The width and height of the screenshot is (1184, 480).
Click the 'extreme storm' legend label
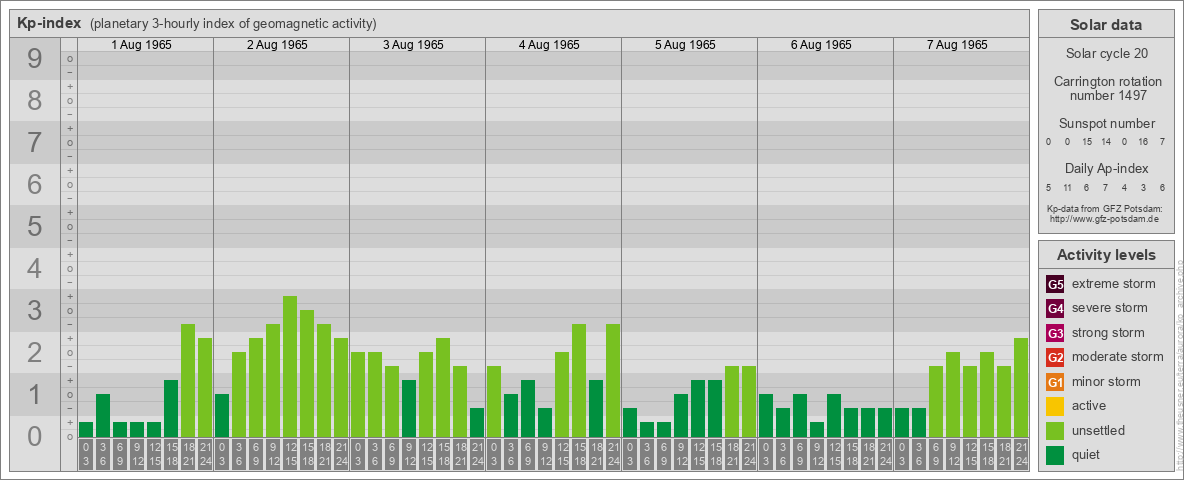[x=1114, y=284]
